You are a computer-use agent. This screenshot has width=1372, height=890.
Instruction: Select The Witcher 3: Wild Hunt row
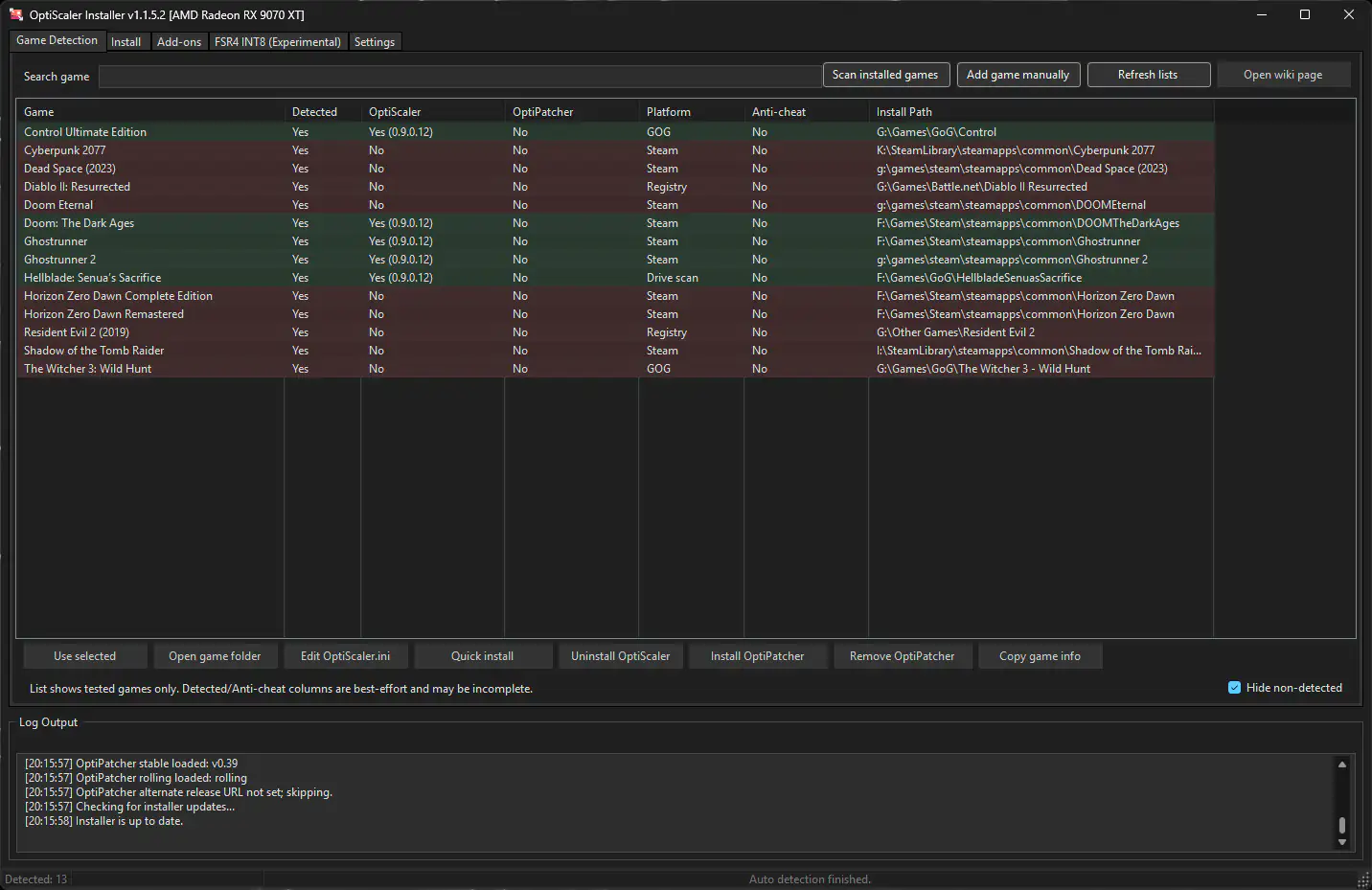[x=615, y=369]
